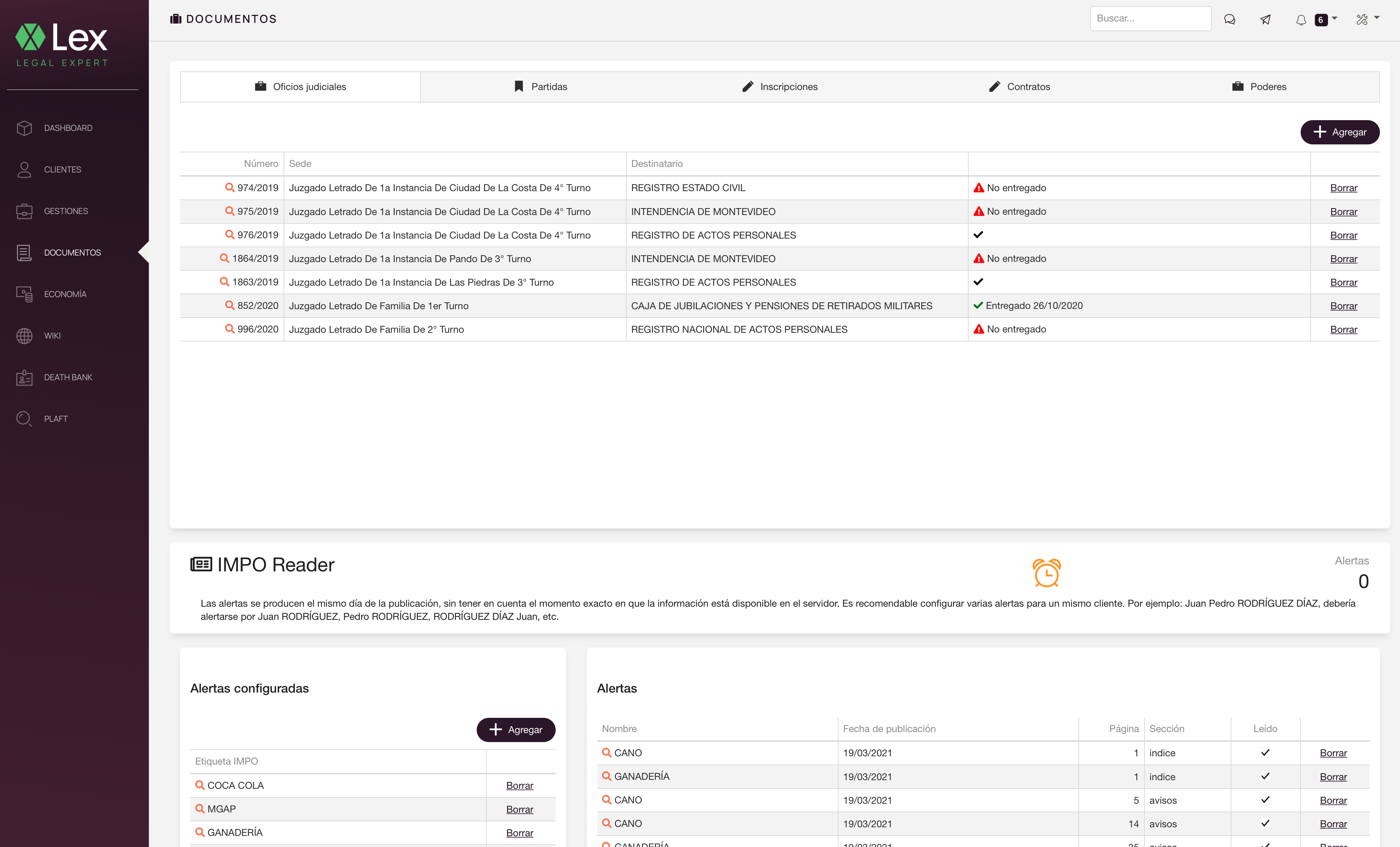Open the tools settings icon in header
The image size is (1400, 847).
1362,19
